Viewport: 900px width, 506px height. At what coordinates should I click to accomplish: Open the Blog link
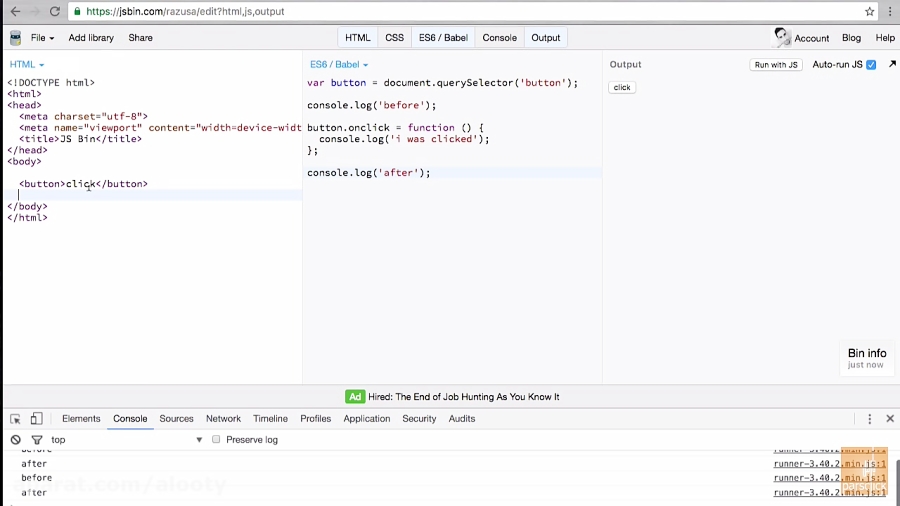coord(851,38)
